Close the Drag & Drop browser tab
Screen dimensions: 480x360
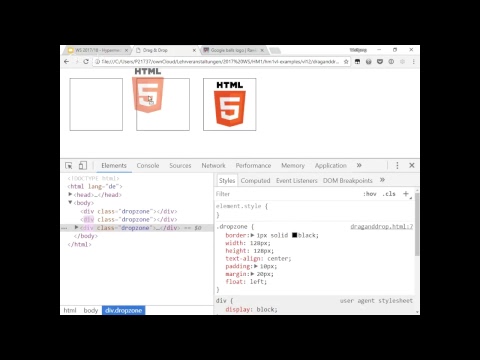pos(194,50)
